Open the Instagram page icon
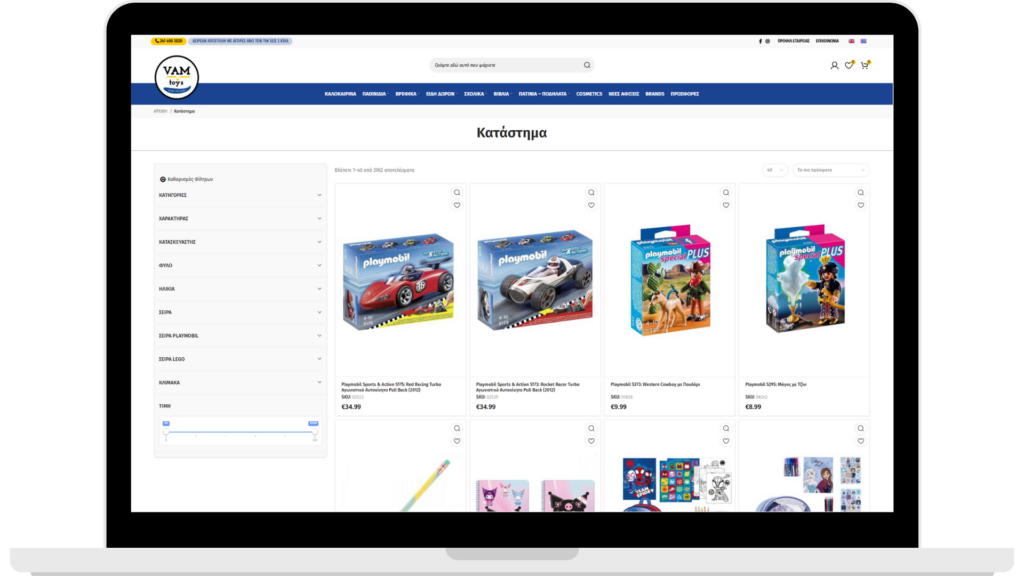The image size is (1024, 576). (x=767, y=41)
